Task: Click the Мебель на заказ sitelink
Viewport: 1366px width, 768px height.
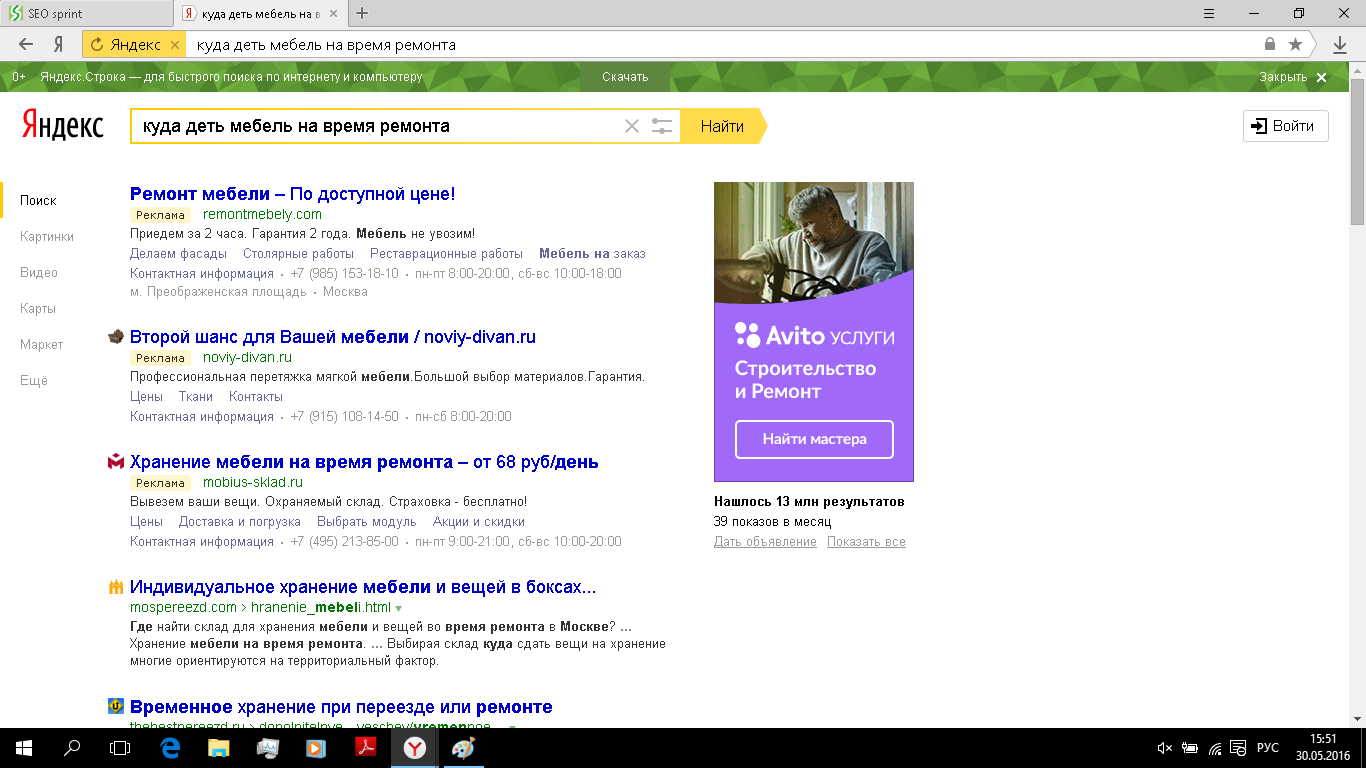Action: pyautogui.click(x=592, y=253)
